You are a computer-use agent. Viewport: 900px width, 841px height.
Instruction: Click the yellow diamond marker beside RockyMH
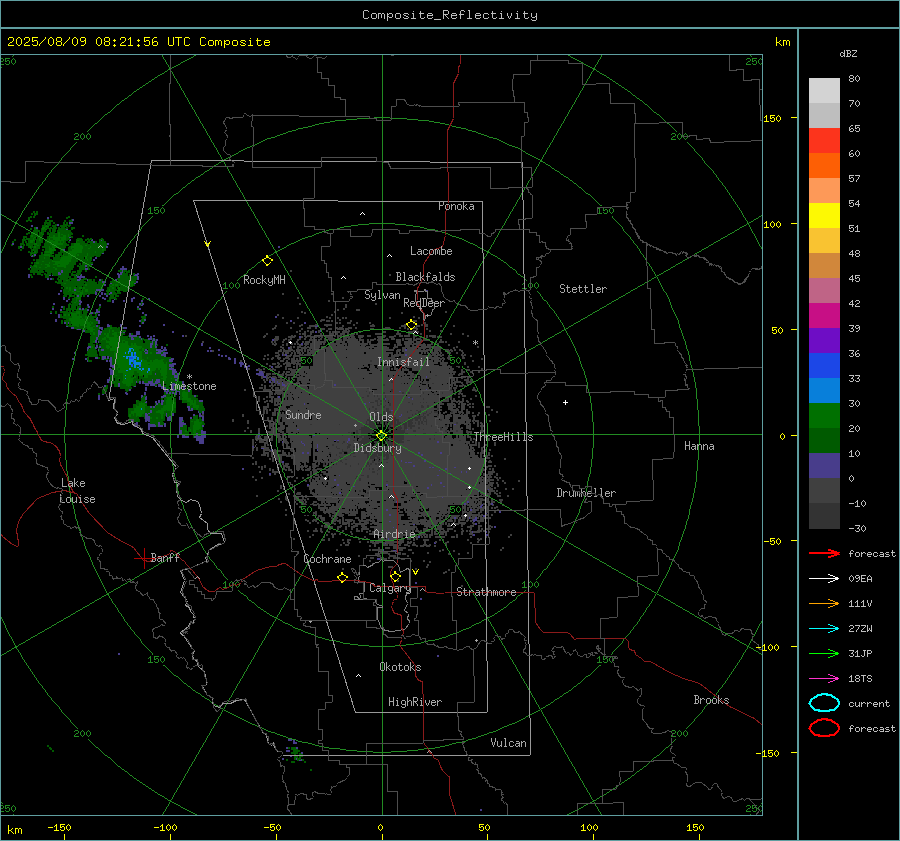(267, 261)
